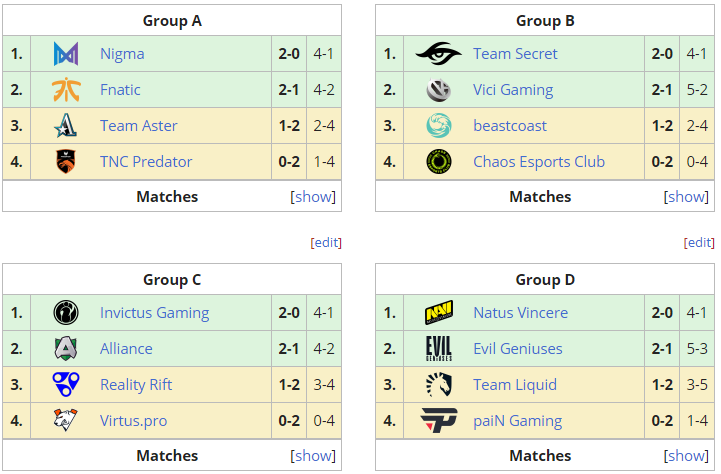Image resolution: width=721 pixels, height=474 pixels.
Task: Show Group A matches
Action: (x=313, y=197)
